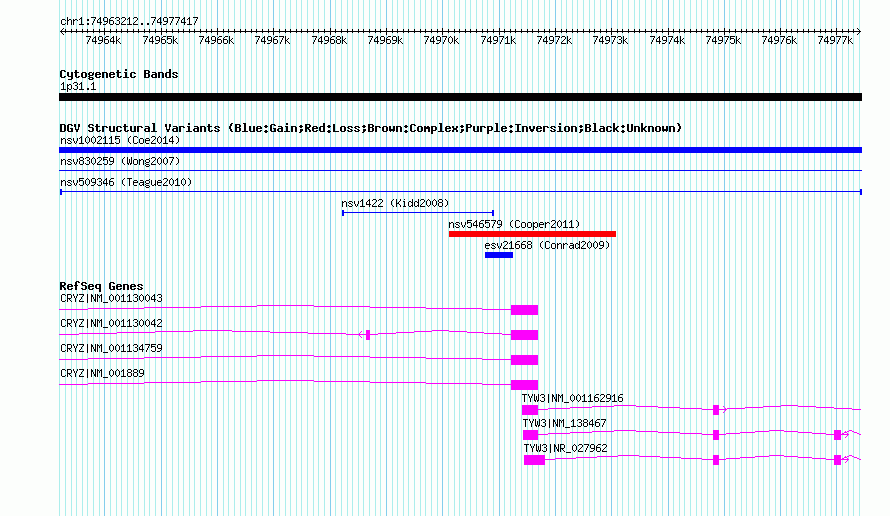The height and width of the screenshot is (516, 890).
Task: Click the CRYZ|NM_001134759 transcript label
Action: coord(111,348)
